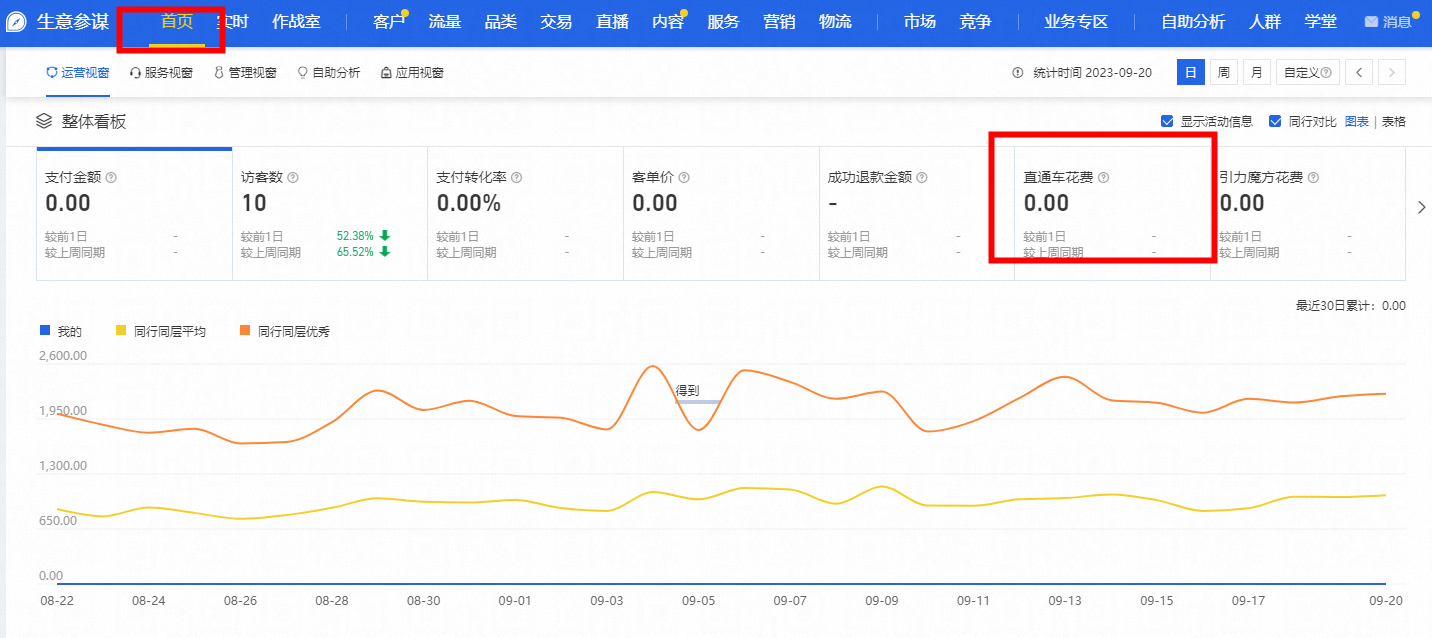
Task: Open the 人群 navigation item
Action: click(x=1266, y=21)
